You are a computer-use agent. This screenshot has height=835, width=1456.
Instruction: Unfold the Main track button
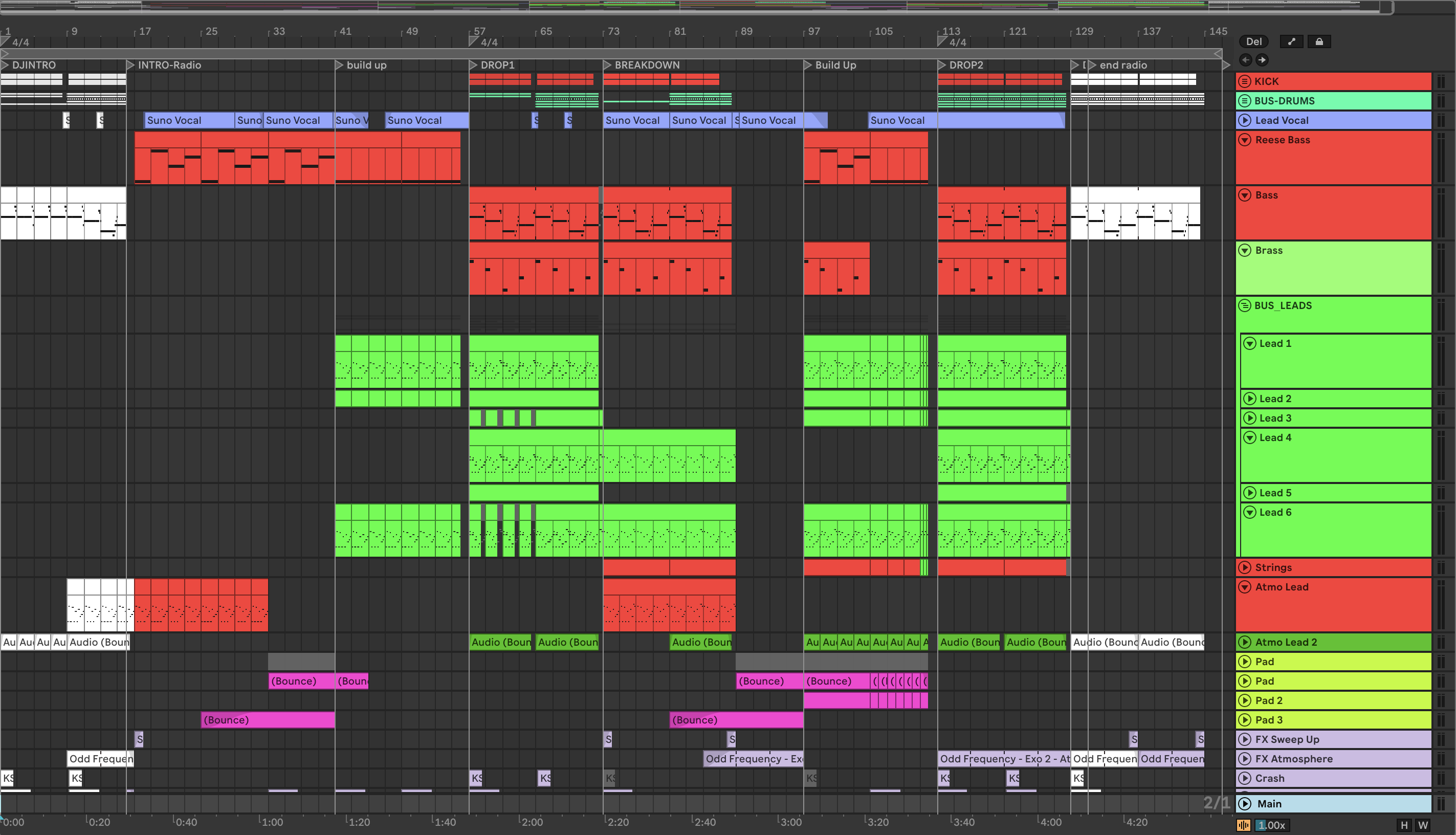[x=1244, y=803]
